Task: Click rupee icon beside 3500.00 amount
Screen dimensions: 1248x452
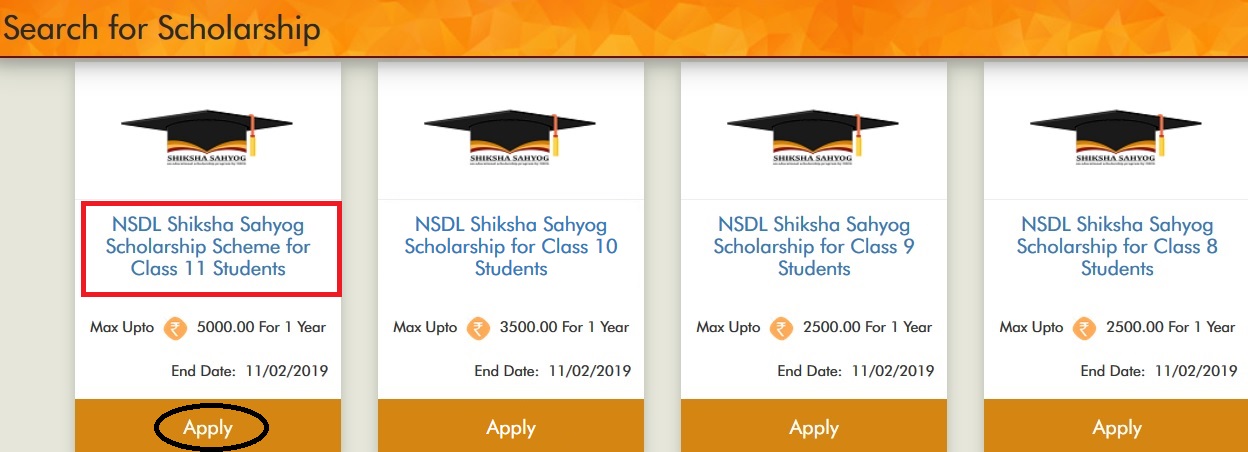Action: [479, 328]
